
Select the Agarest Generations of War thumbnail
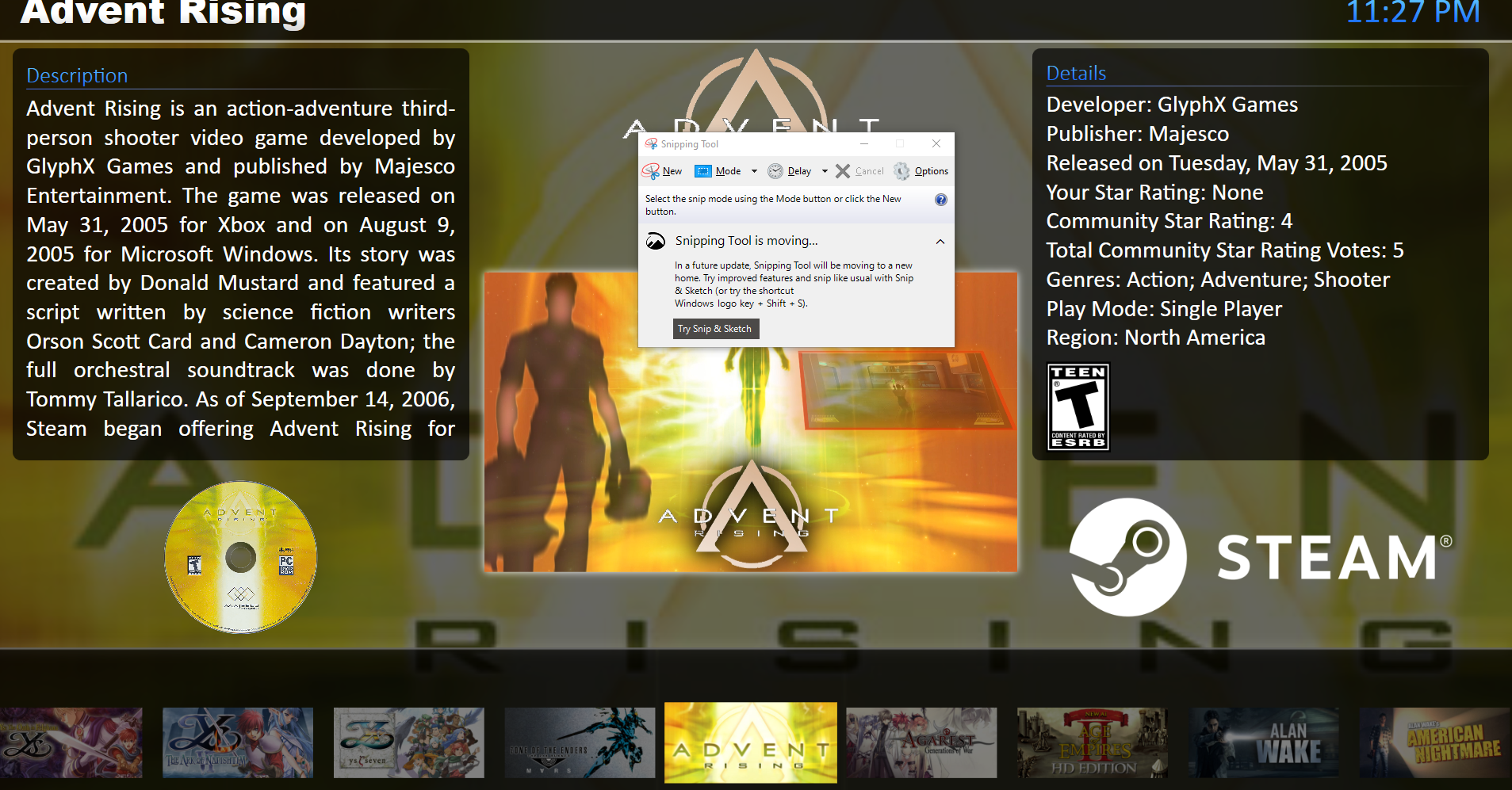coord(921,742)
